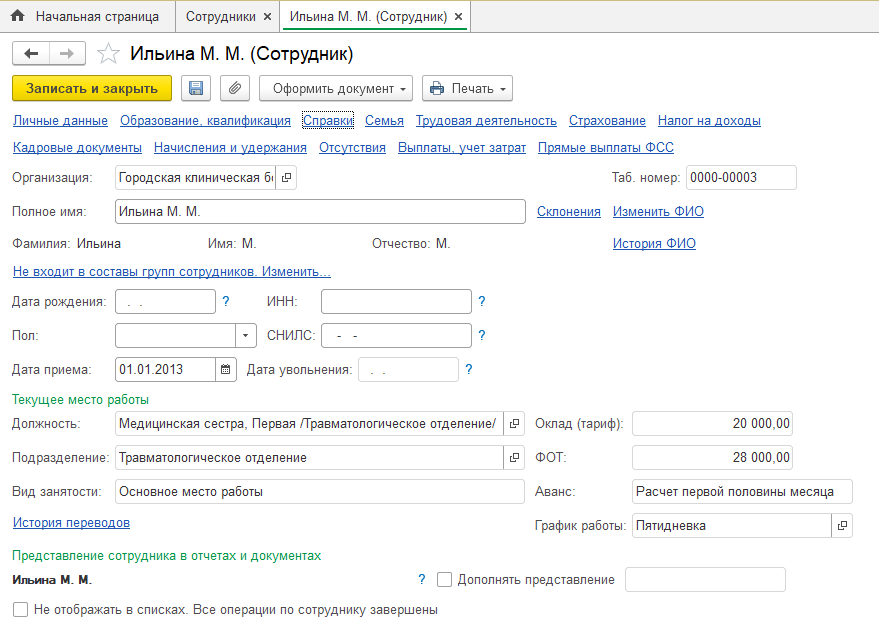The image size is (879, 637).
Task: Click the Склонения link
Action: [569, 211]
